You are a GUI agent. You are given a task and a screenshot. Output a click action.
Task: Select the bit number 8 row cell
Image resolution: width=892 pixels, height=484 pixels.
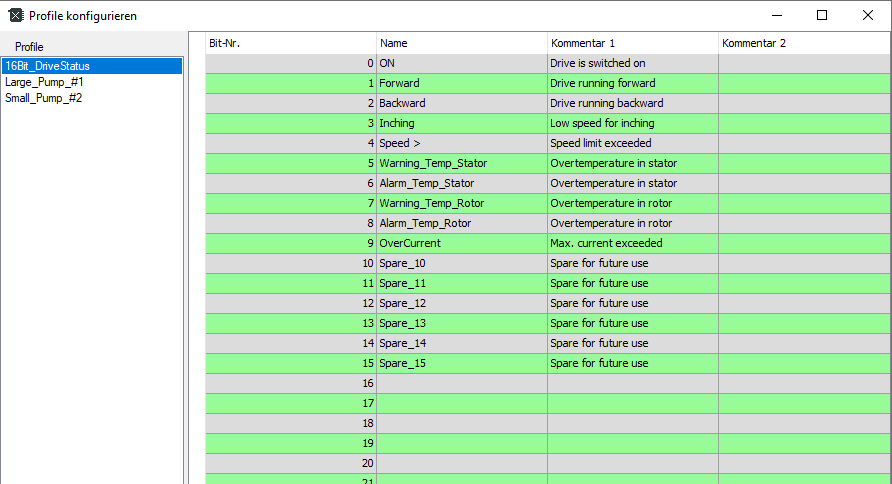tap(290, 223)
